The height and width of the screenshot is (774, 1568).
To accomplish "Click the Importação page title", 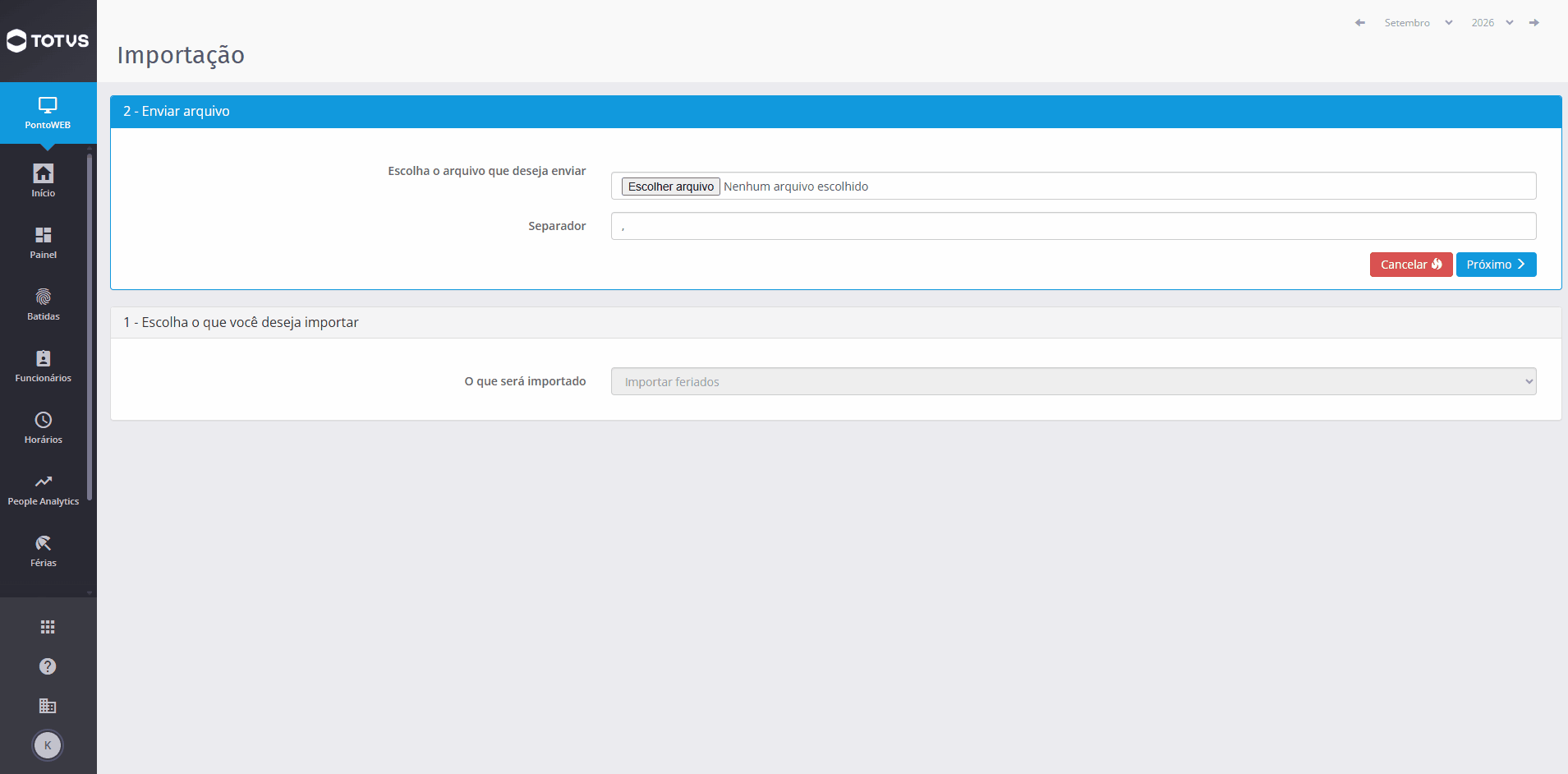I will pos(181,55).
